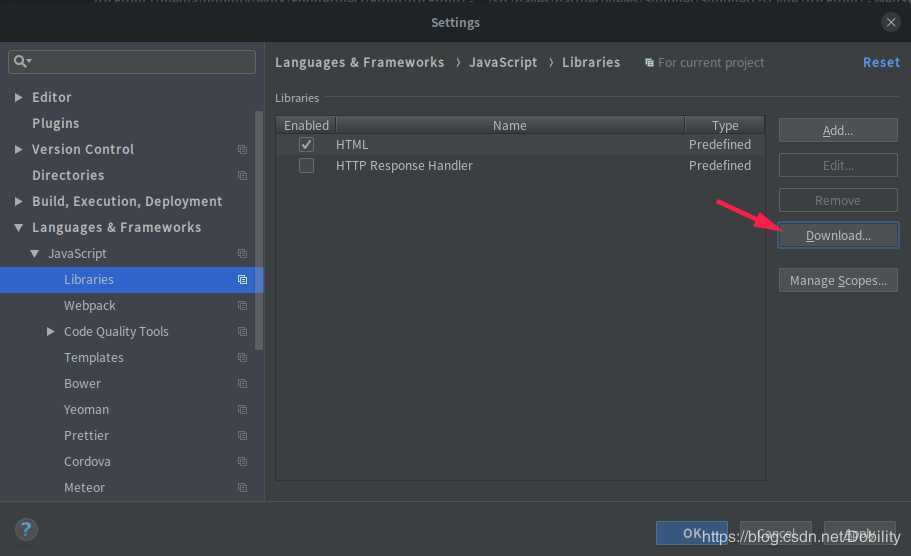Select the HTTP Response Handler row name
Screen dimensions: 911x556
pos(404,166)
